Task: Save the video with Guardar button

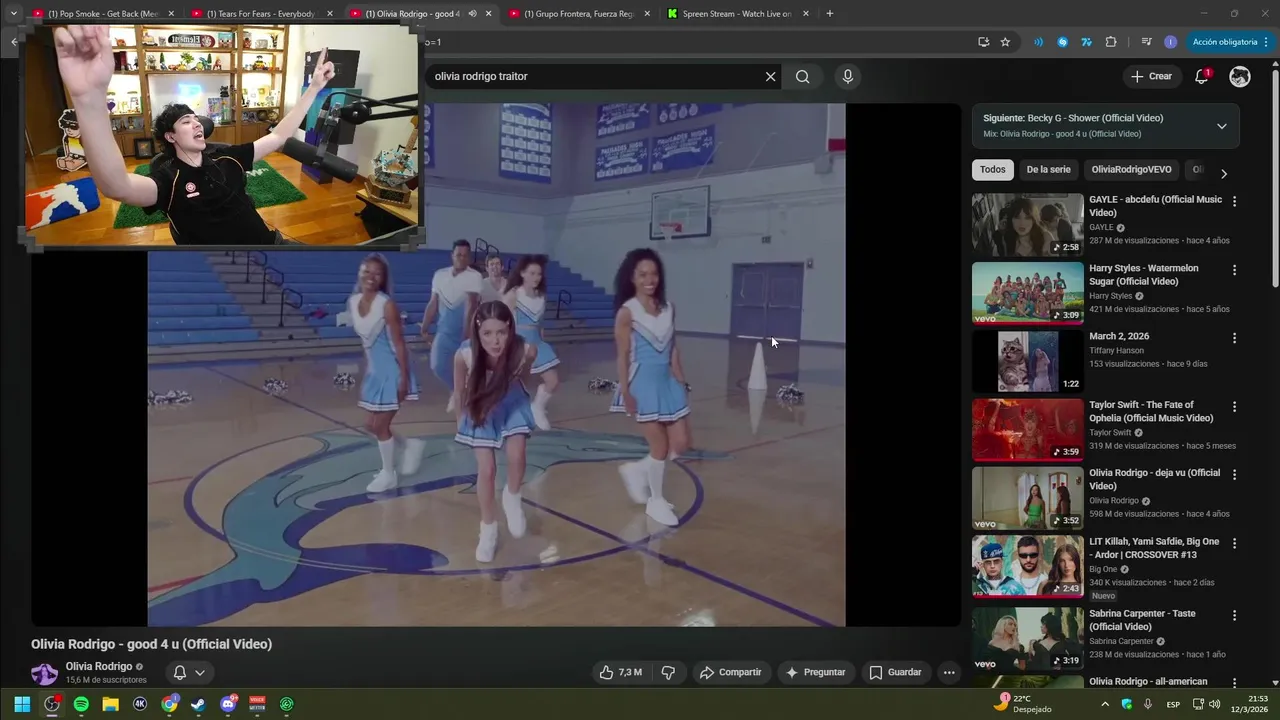Action: pos(895,672)
